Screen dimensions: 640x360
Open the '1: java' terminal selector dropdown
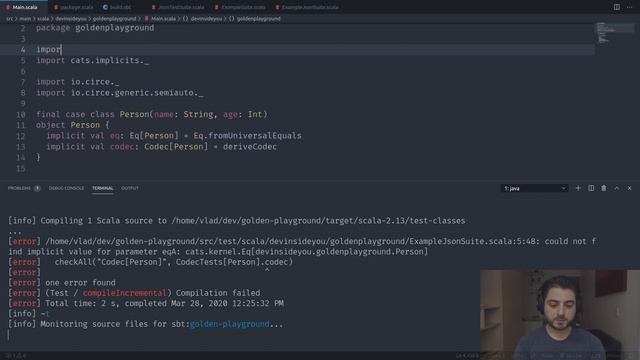pyautogui.click(x=534, y=188)
